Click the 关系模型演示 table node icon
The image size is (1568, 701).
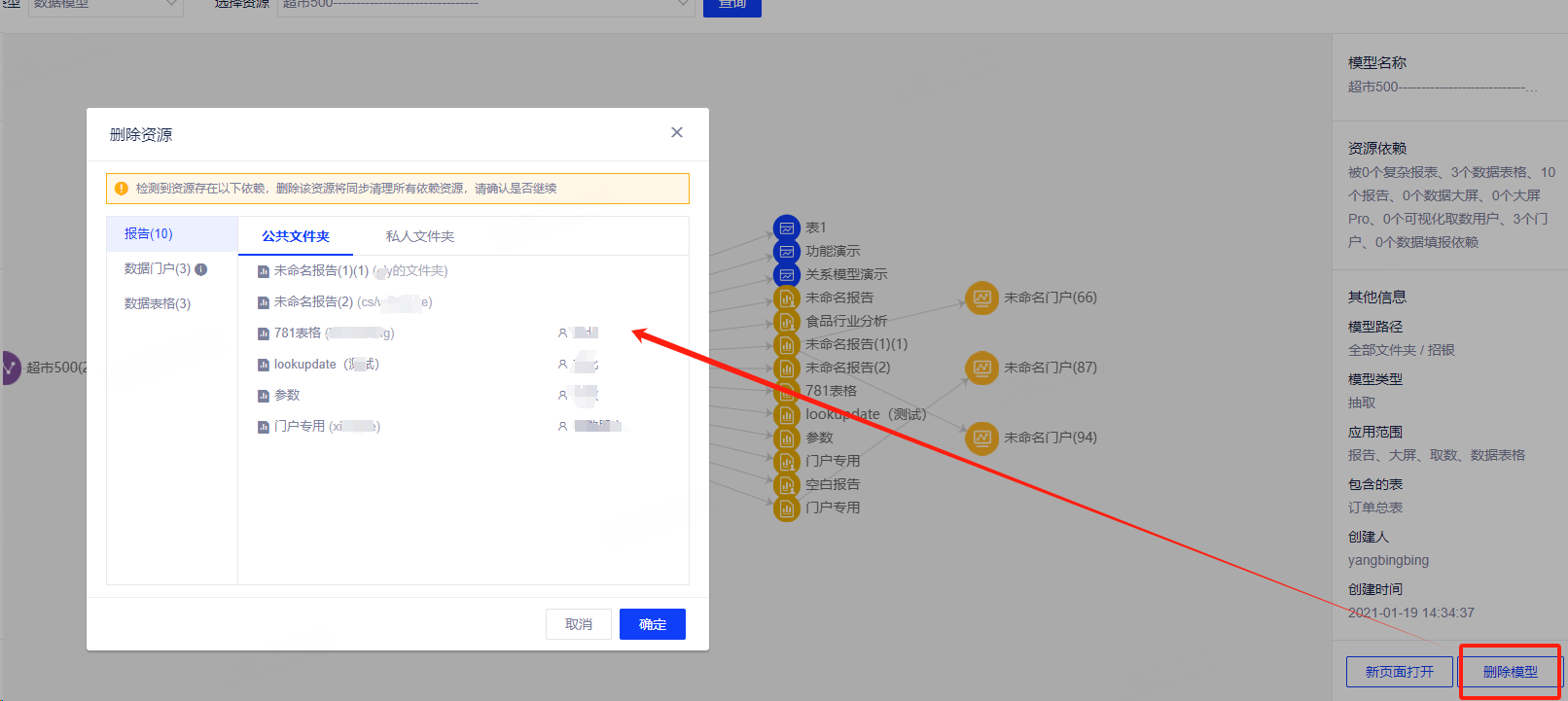tap(786, 275)
